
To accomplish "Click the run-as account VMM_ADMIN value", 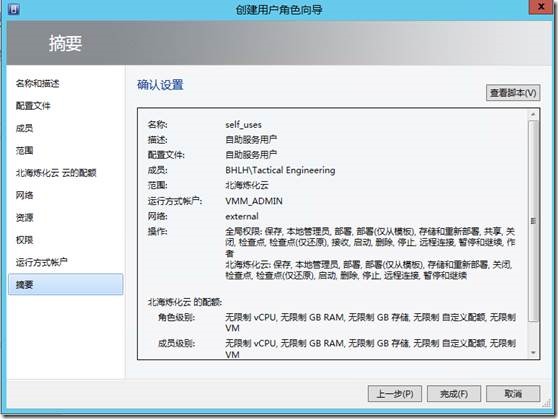I will (x=254, y=201).
